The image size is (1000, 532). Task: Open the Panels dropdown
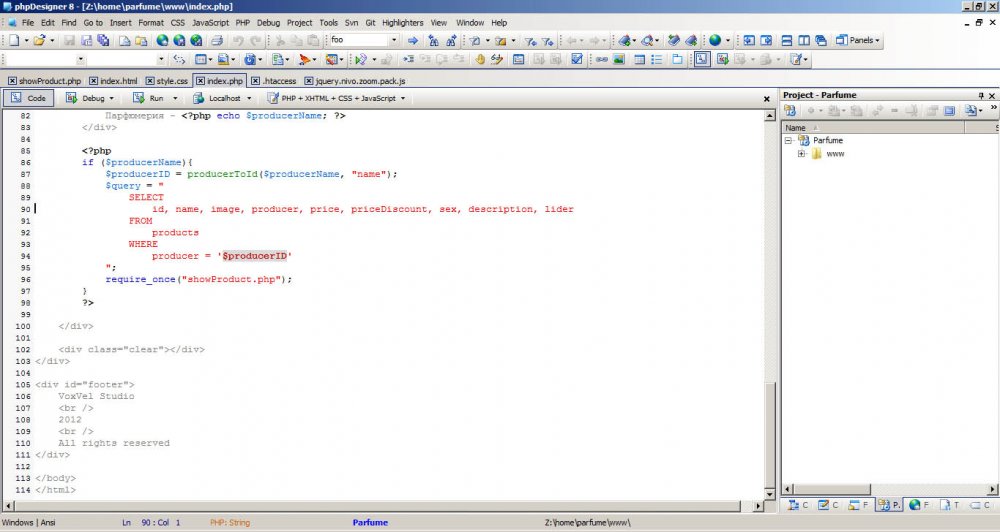[858, 40]
